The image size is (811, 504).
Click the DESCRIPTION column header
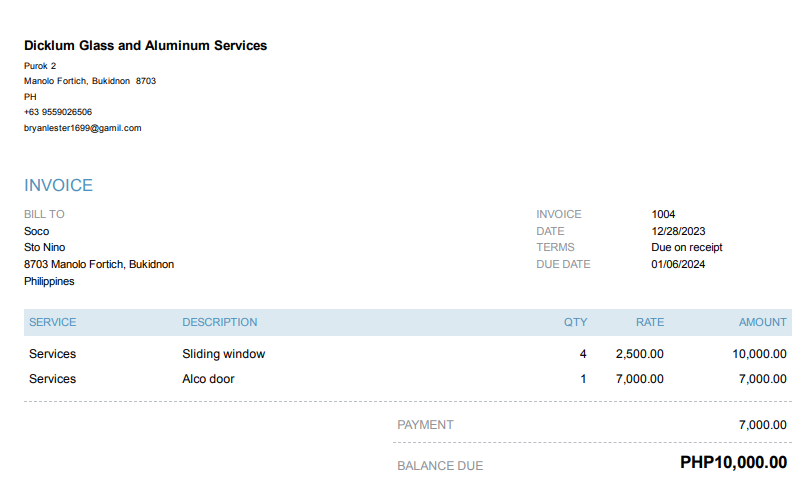(x=220, y=322)
